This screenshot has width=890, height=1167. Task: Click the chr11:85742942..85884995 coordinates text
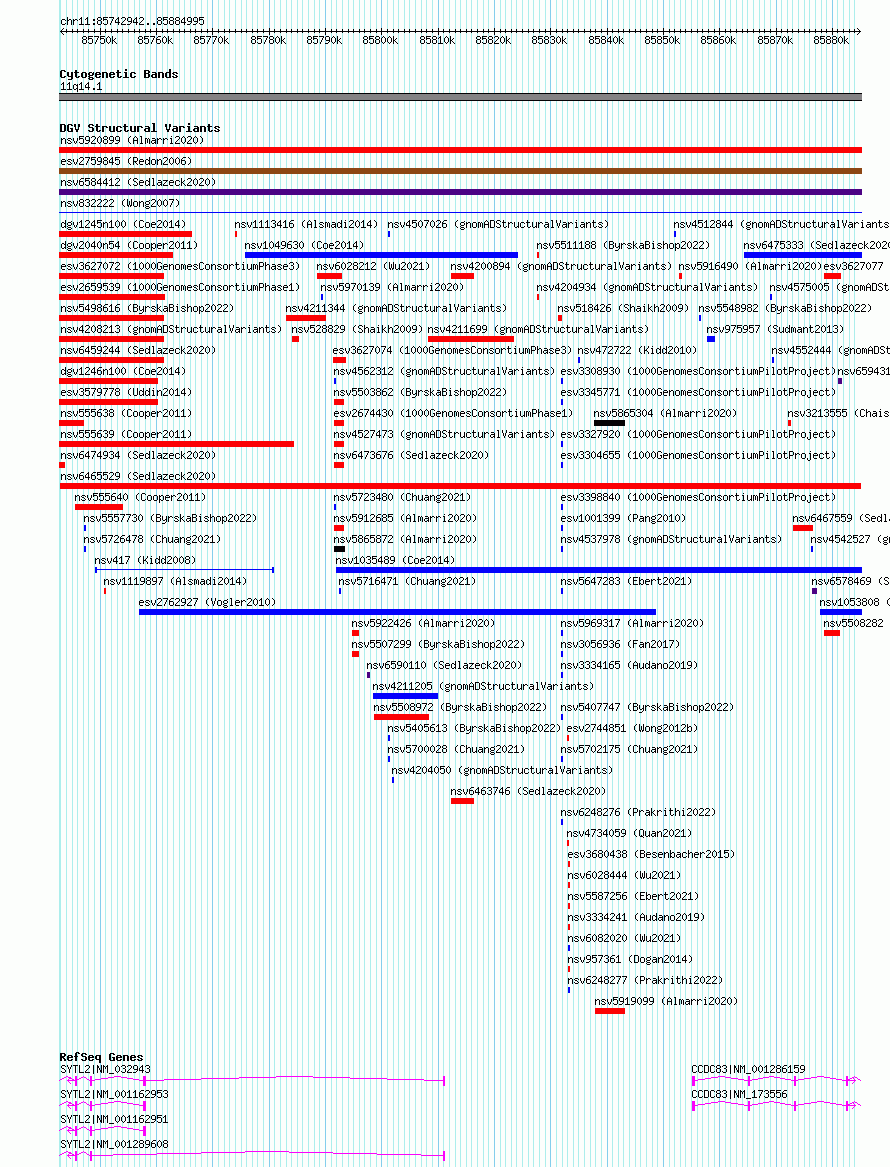[132, 21]
